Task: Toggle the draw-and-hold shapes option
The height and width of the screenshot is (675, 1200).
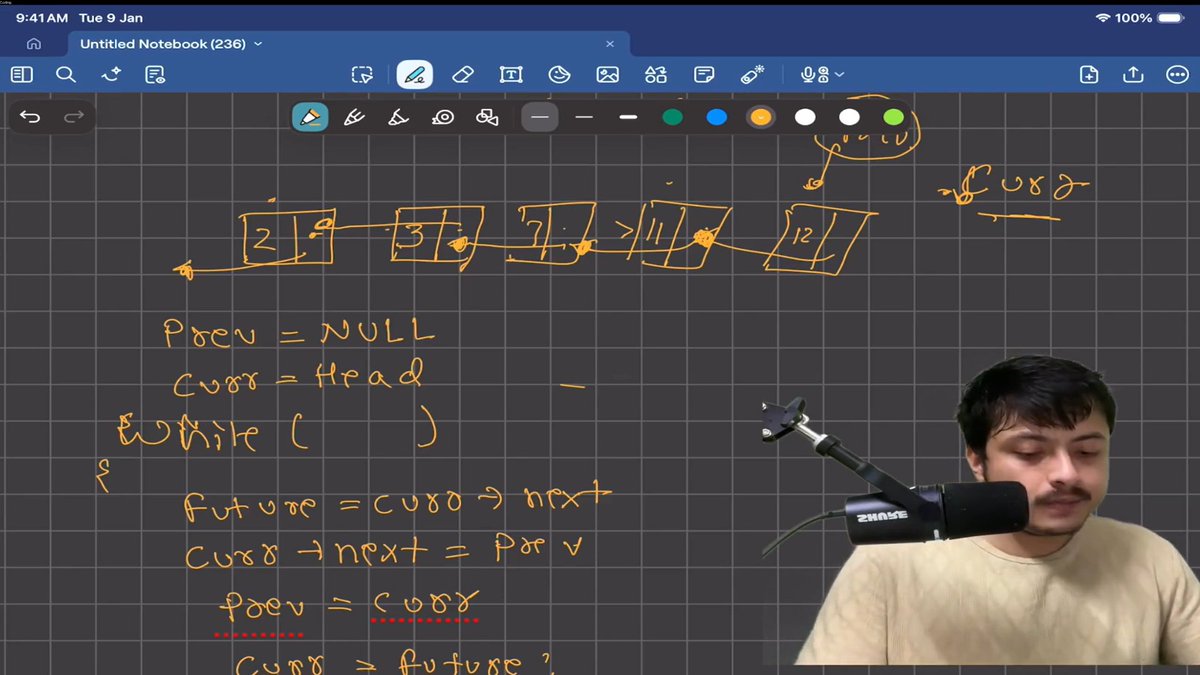Action: click(487, 117)
